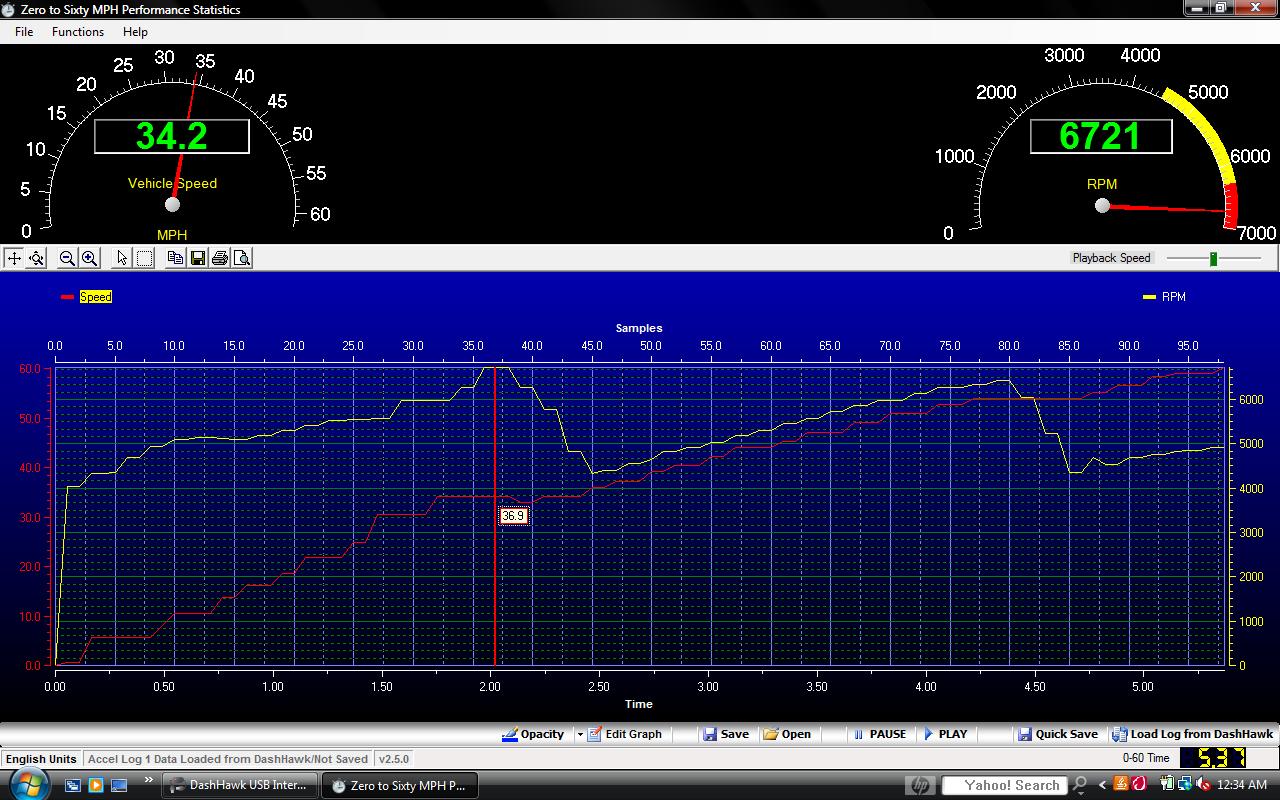The height and width of the screenshot is (800, 1280).
Task: Switch to DashHawk USB Interface taskbar window
Action: 240,785
